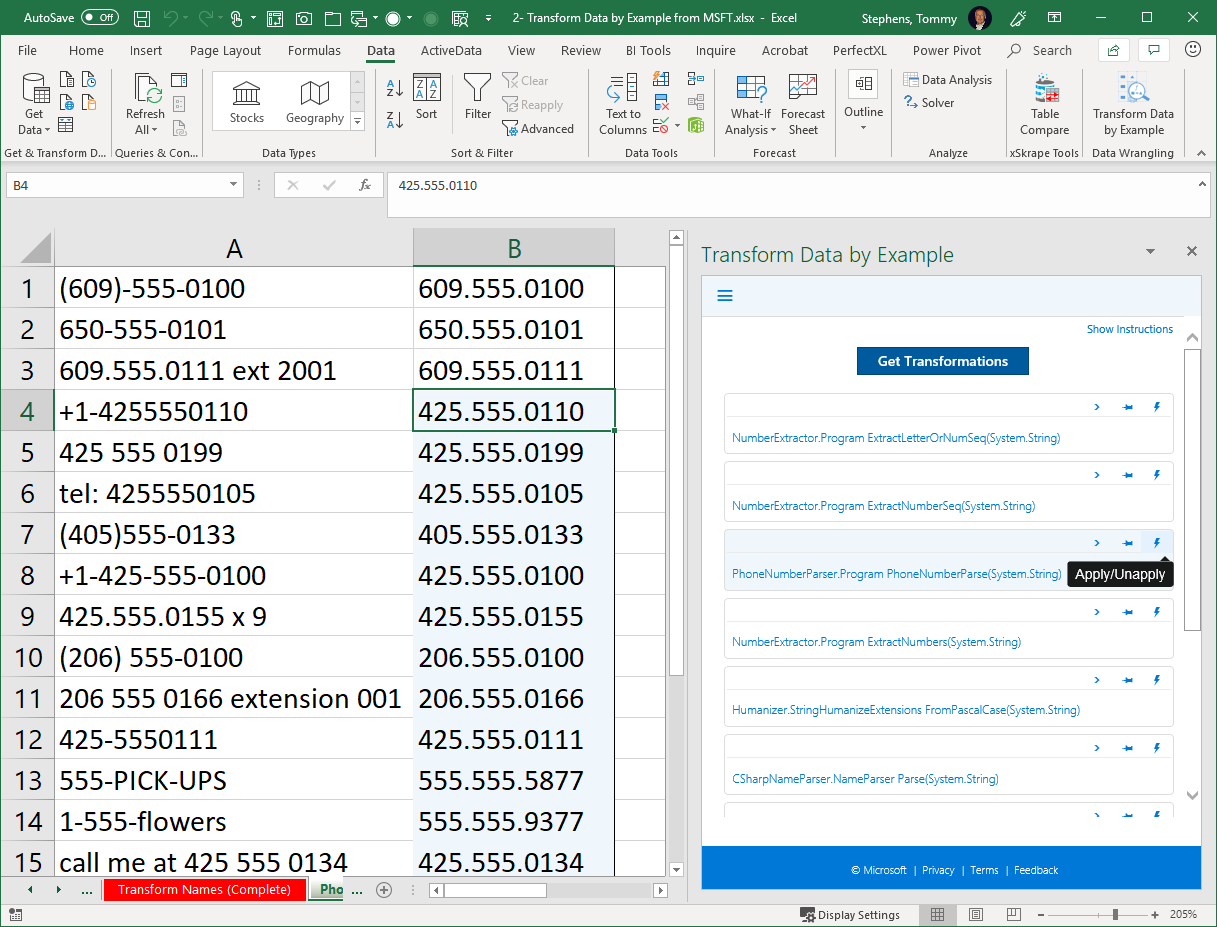
Task: Click the Flash Fill icon
Action: point(661,79)
